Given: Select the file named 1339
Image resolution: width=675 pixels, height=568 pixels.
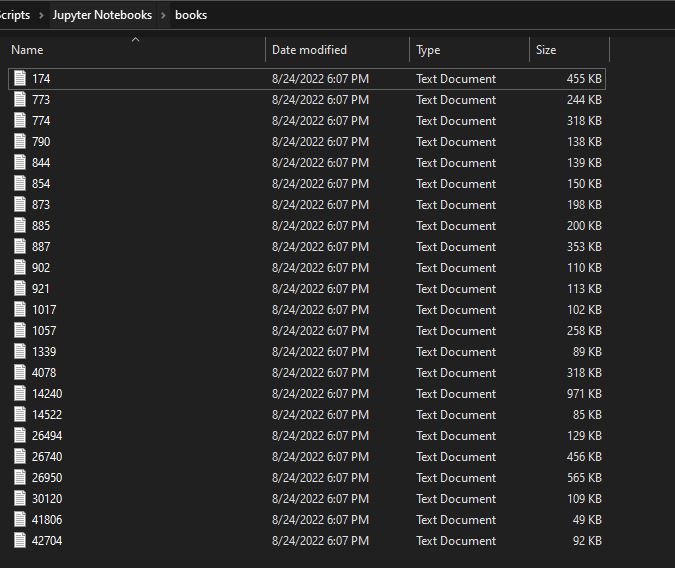Looking at the screenshot, I should click(44, 352).
